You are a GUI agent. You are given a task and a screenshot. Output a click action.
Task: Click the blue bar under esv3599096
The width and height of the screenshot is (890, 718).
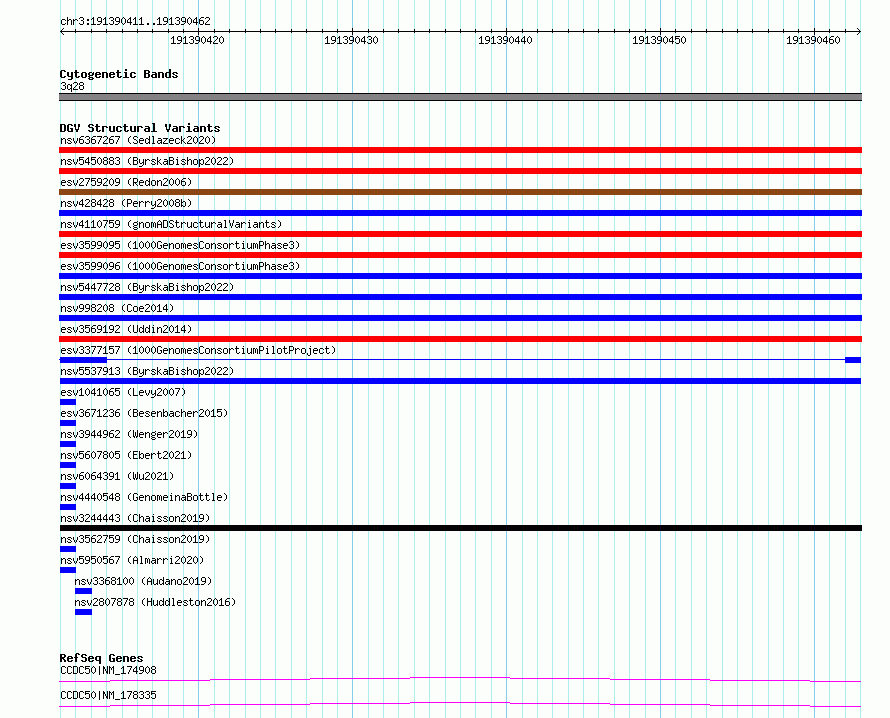[460, 276]
